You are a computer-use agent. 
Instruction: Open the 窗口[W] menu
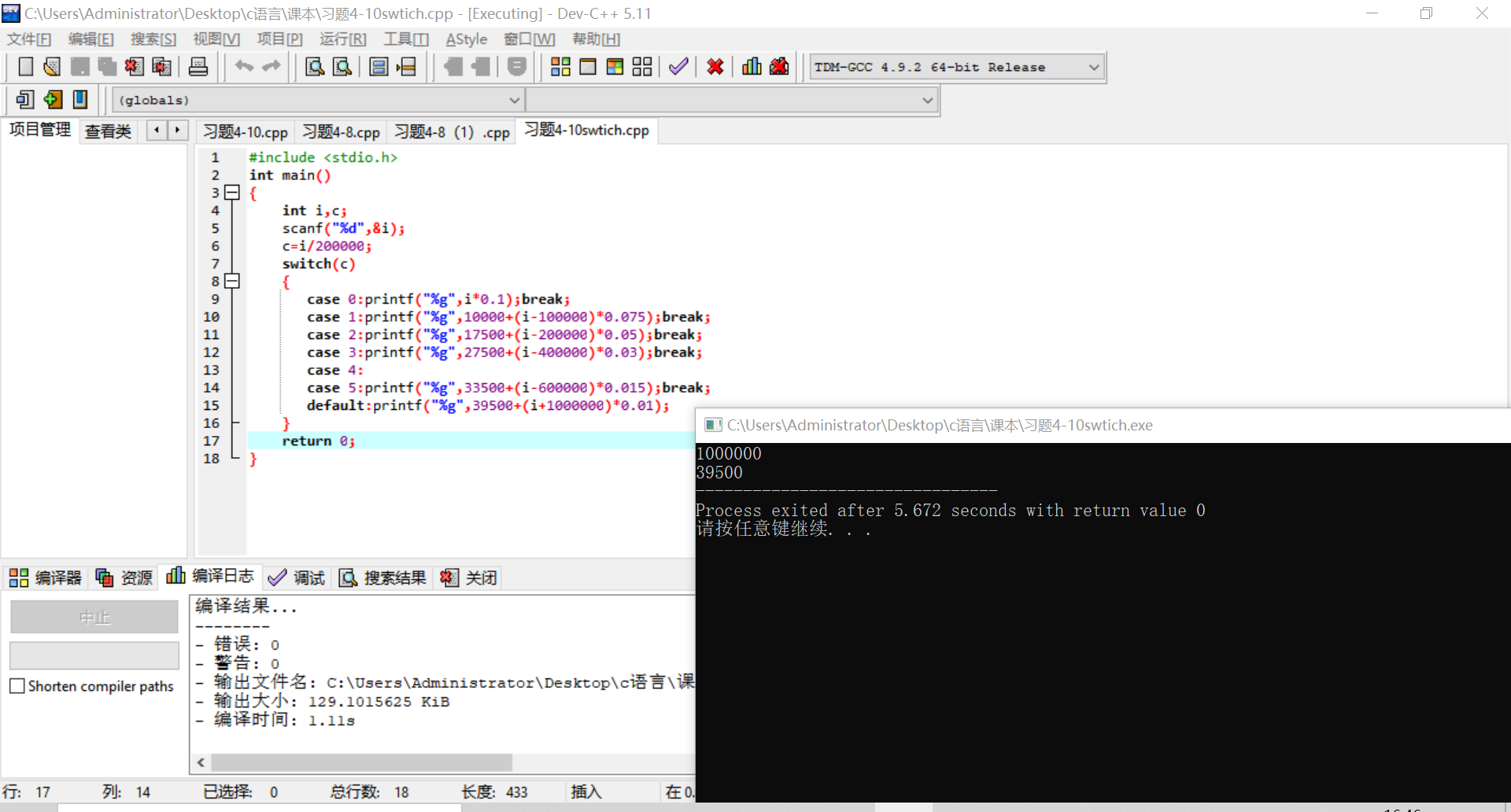pos(530,39)
